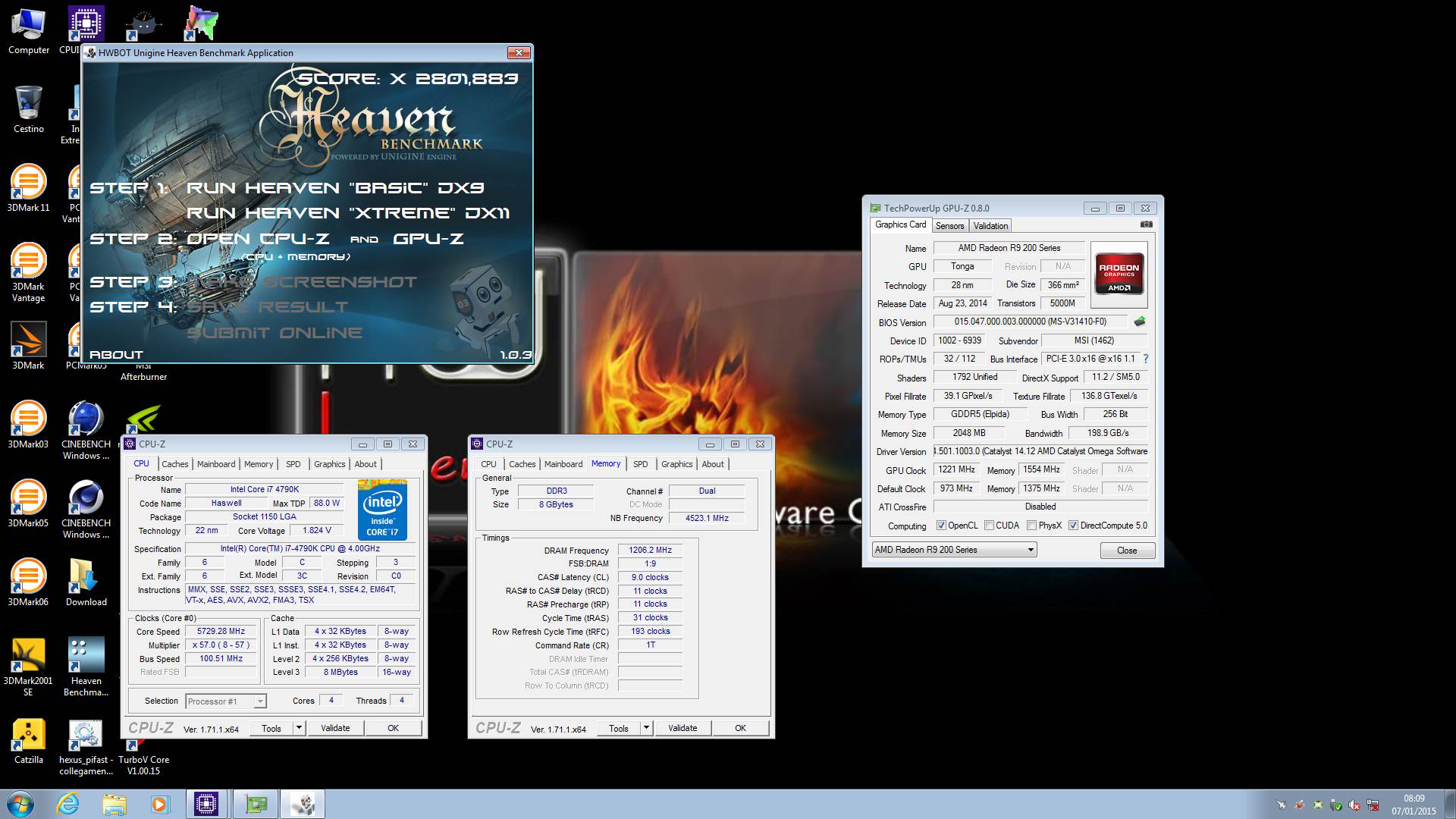Launch the 3DMark03 desktop shortcut

tap(29, 425)
